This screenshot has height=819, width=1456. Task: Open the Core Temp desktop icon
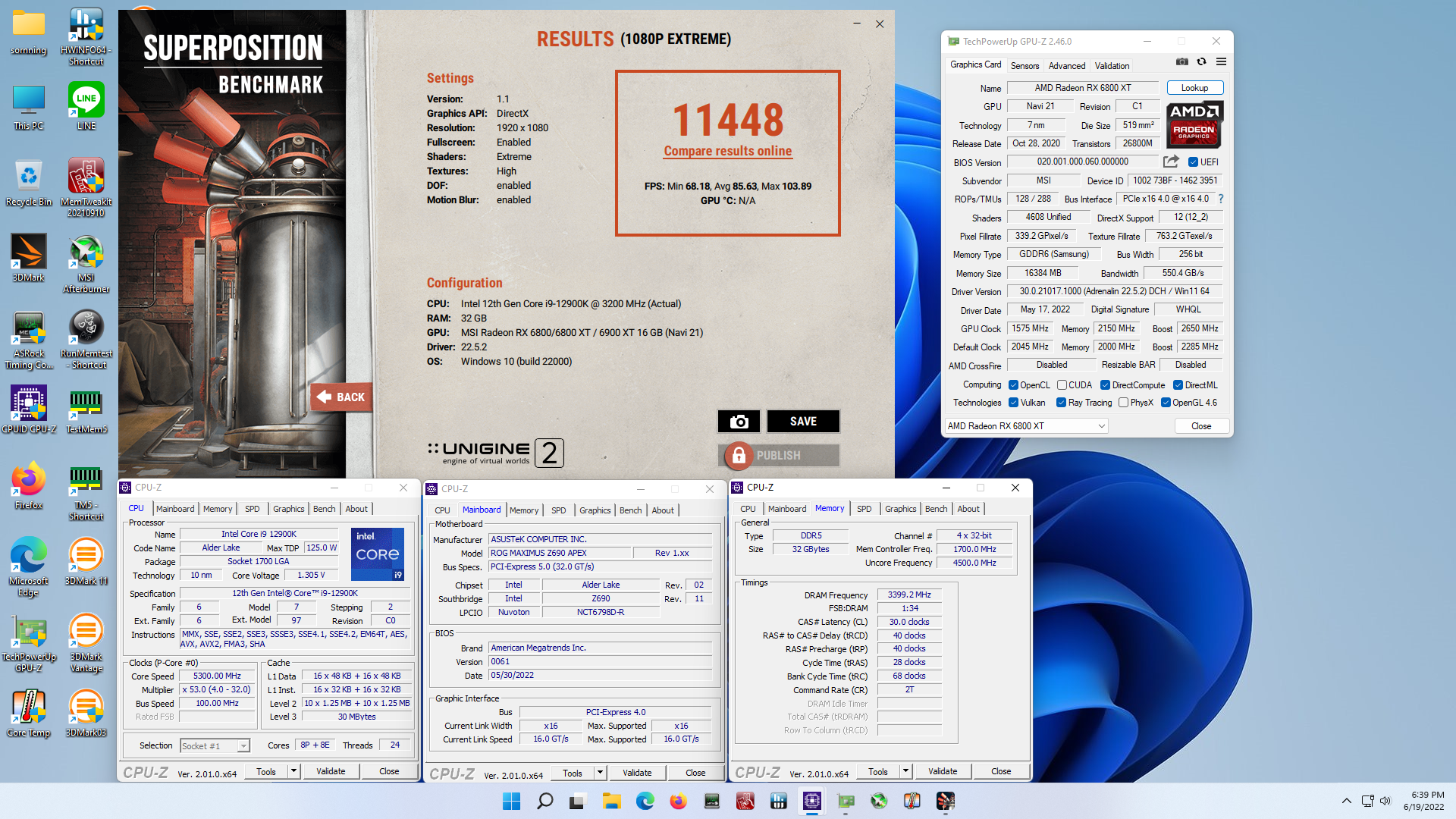29,713
